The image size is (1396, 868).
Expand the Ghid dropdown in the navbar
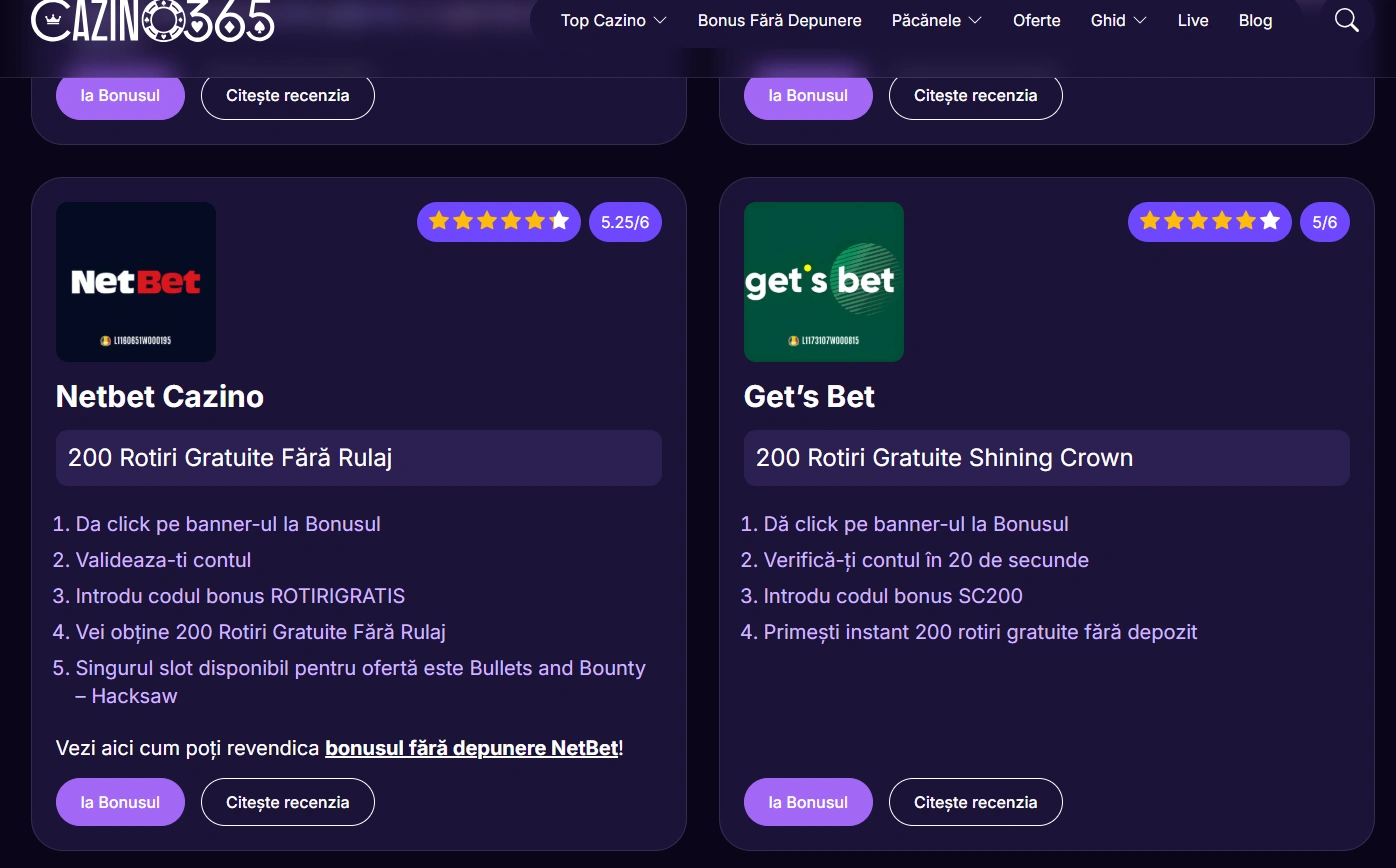1117,20
